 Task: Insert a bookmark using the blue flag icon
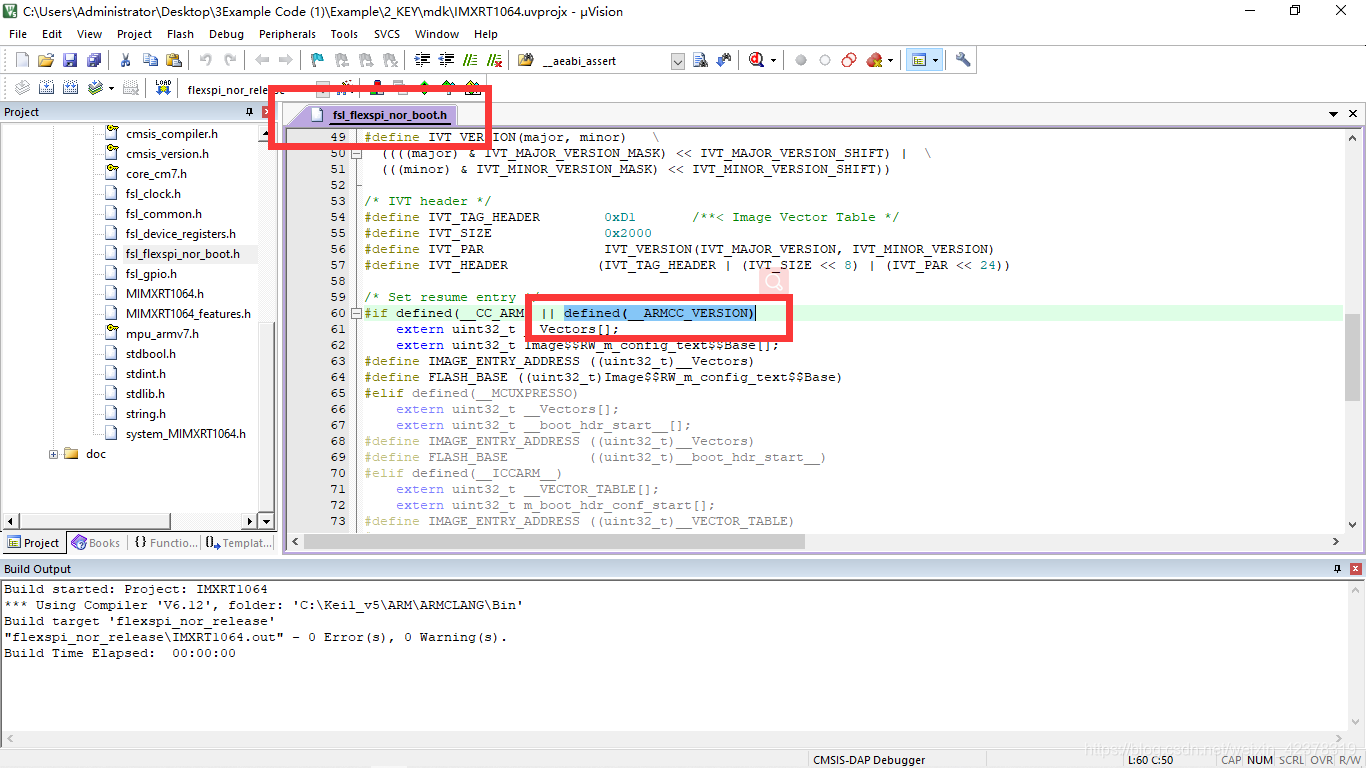tap(316, 60)
